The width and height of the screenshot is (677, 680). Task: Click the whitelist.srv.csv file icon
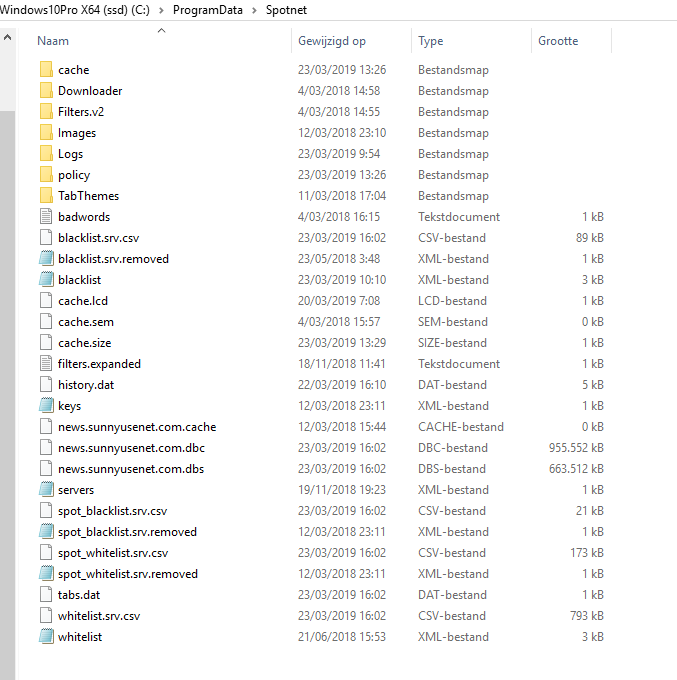(46, 616)
